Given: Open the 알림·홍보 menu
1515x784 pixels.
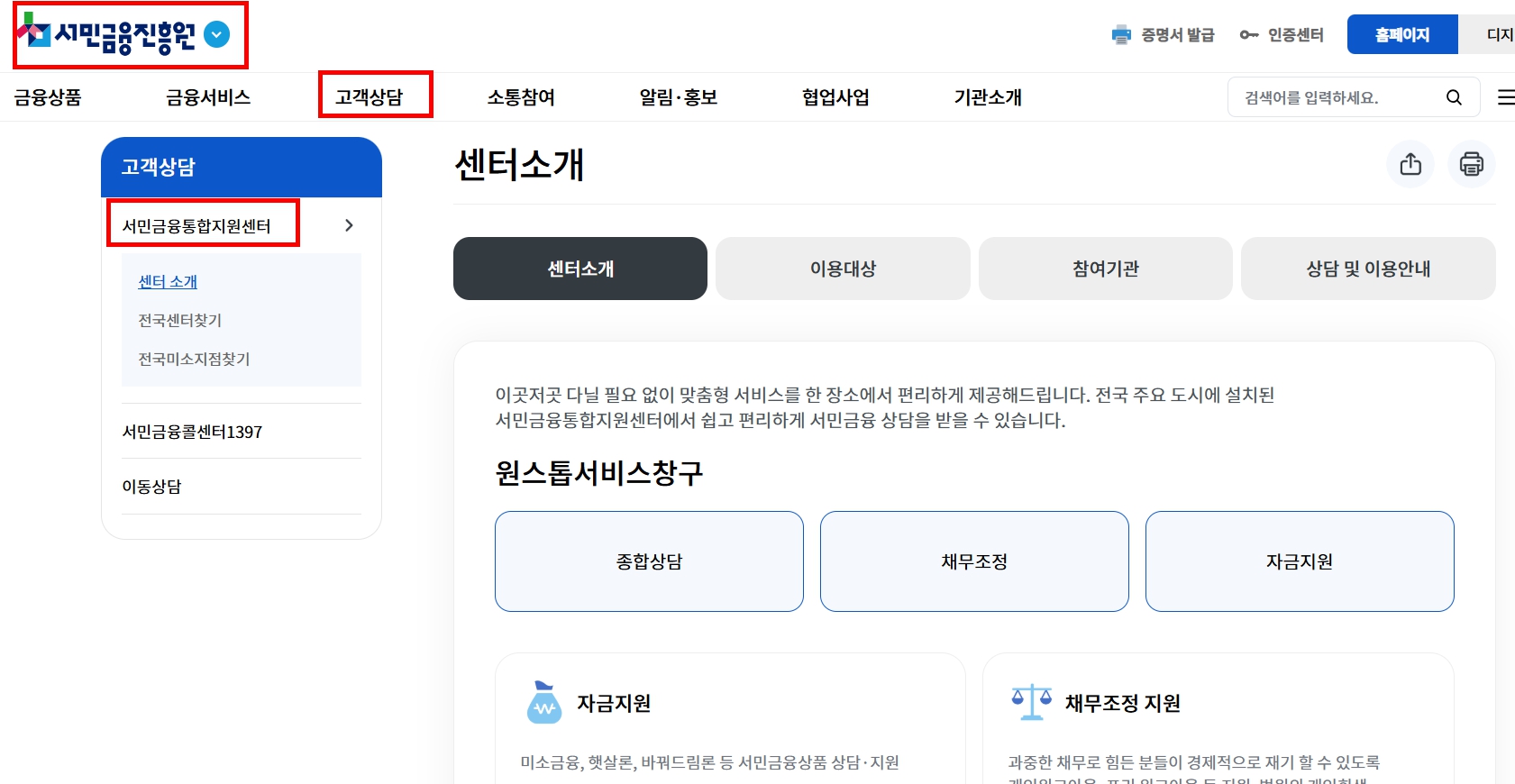Looking at the screenshot, I should pos(679,97).
